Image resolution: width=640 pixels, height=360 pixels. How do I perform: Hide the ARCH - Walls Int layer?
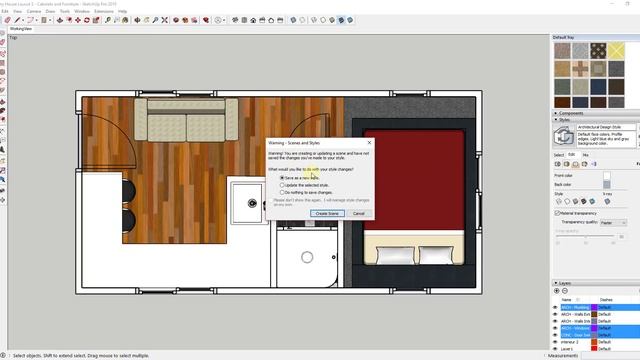pos(555,321)
